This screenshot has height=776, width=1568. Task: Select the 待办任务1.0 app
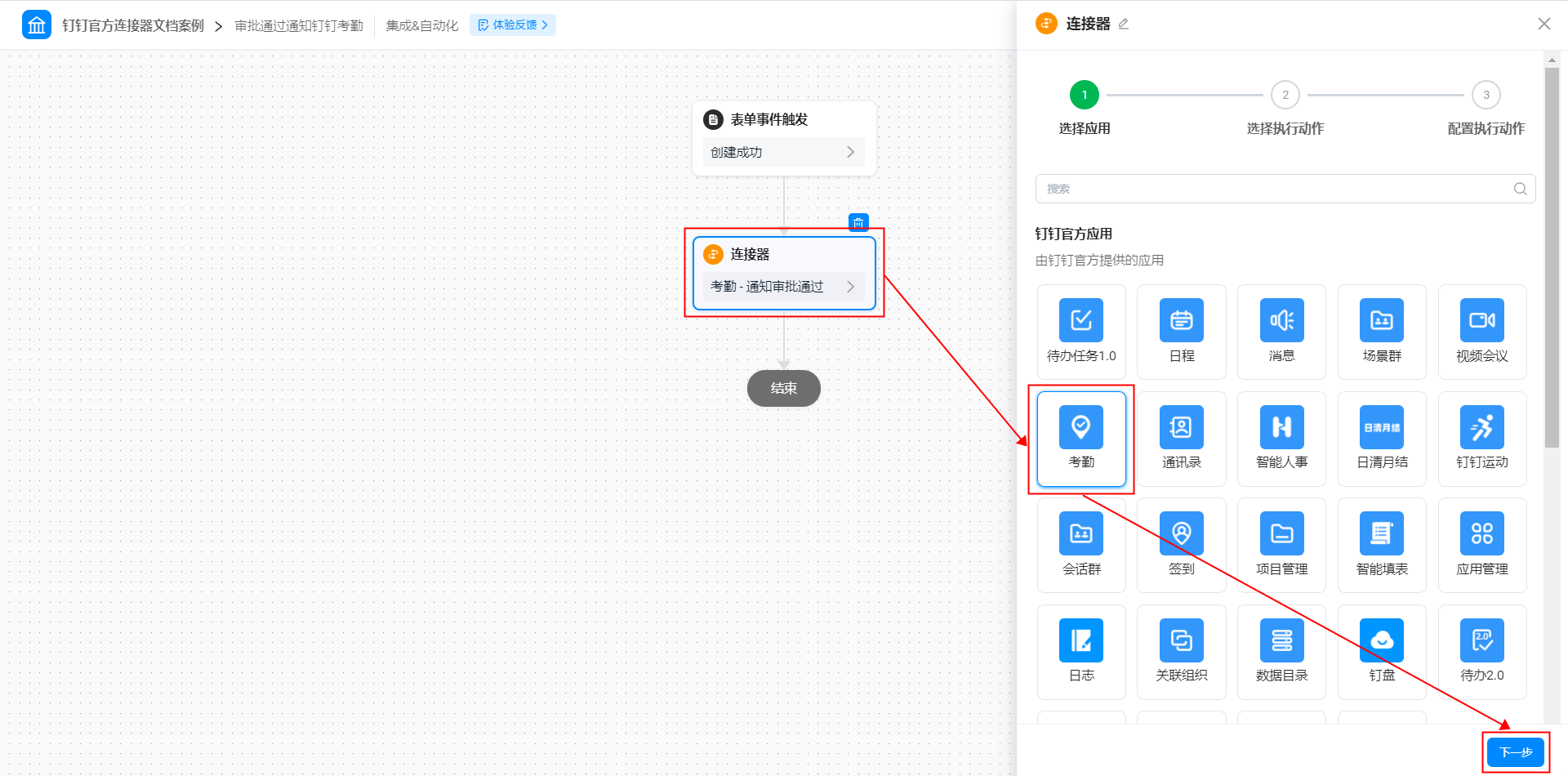click(1081, 332)
